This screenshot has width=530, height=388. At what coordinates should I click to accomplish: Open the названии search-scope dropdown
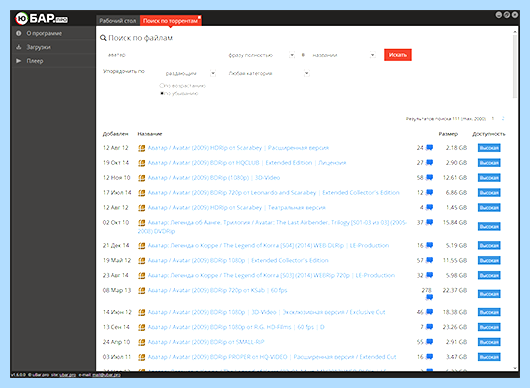pyautogui.click(x=343, y=55)
